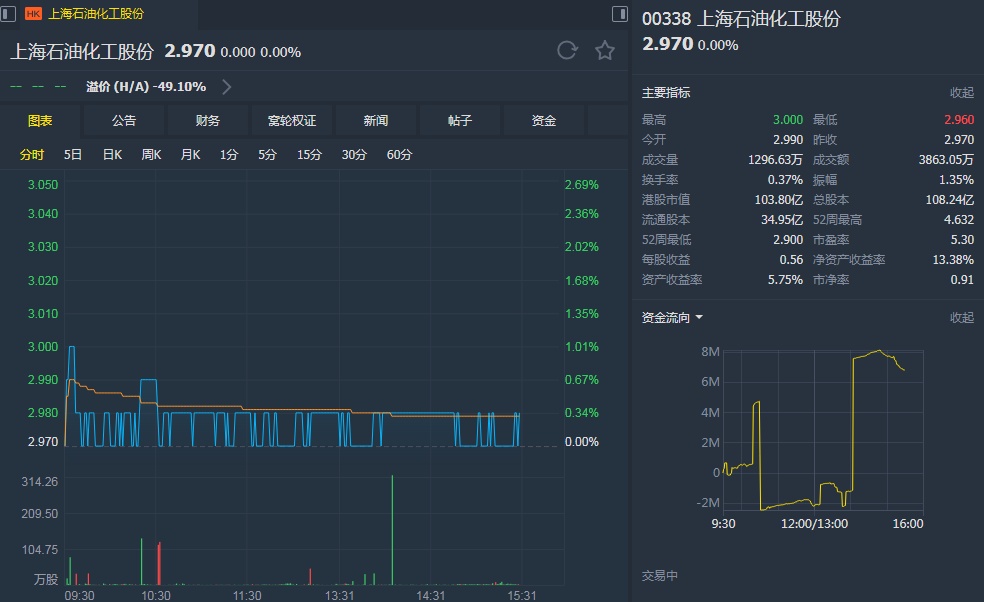
Task: Click the 成交额 value 3863.05万
Action: pos(946,160)
